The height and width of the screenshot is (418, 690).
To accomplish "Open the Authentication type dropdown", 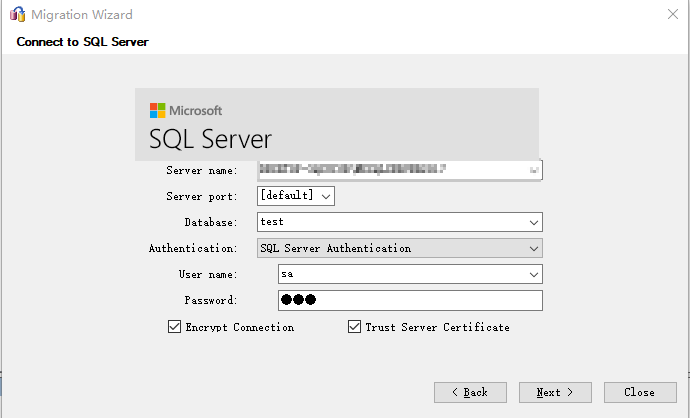I will tap(400, 248).
